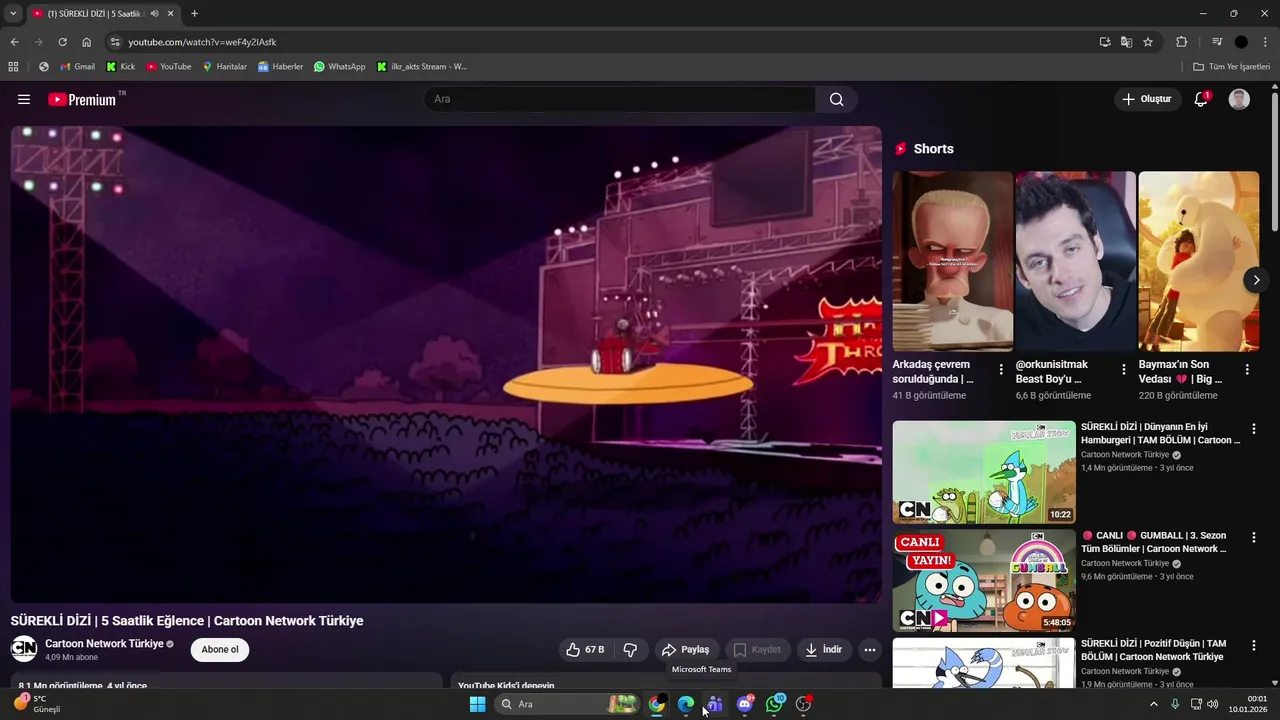
Task: Click the Oluştur create button
Action: point(1146,99)
